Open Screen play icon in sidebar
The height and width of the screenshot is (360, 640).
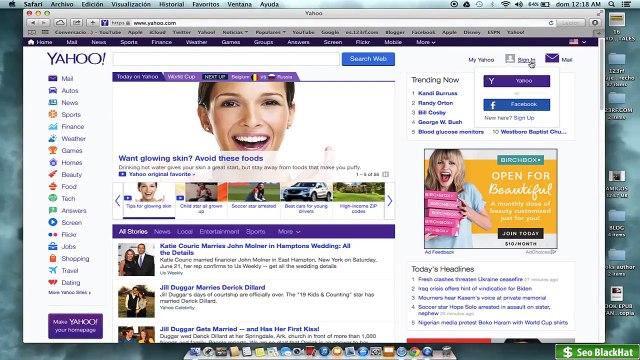[x=53, y=222]
